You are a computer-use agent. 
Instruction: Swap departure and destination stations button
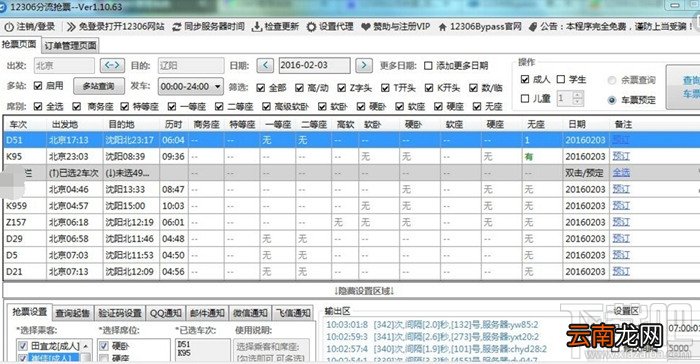112,66
